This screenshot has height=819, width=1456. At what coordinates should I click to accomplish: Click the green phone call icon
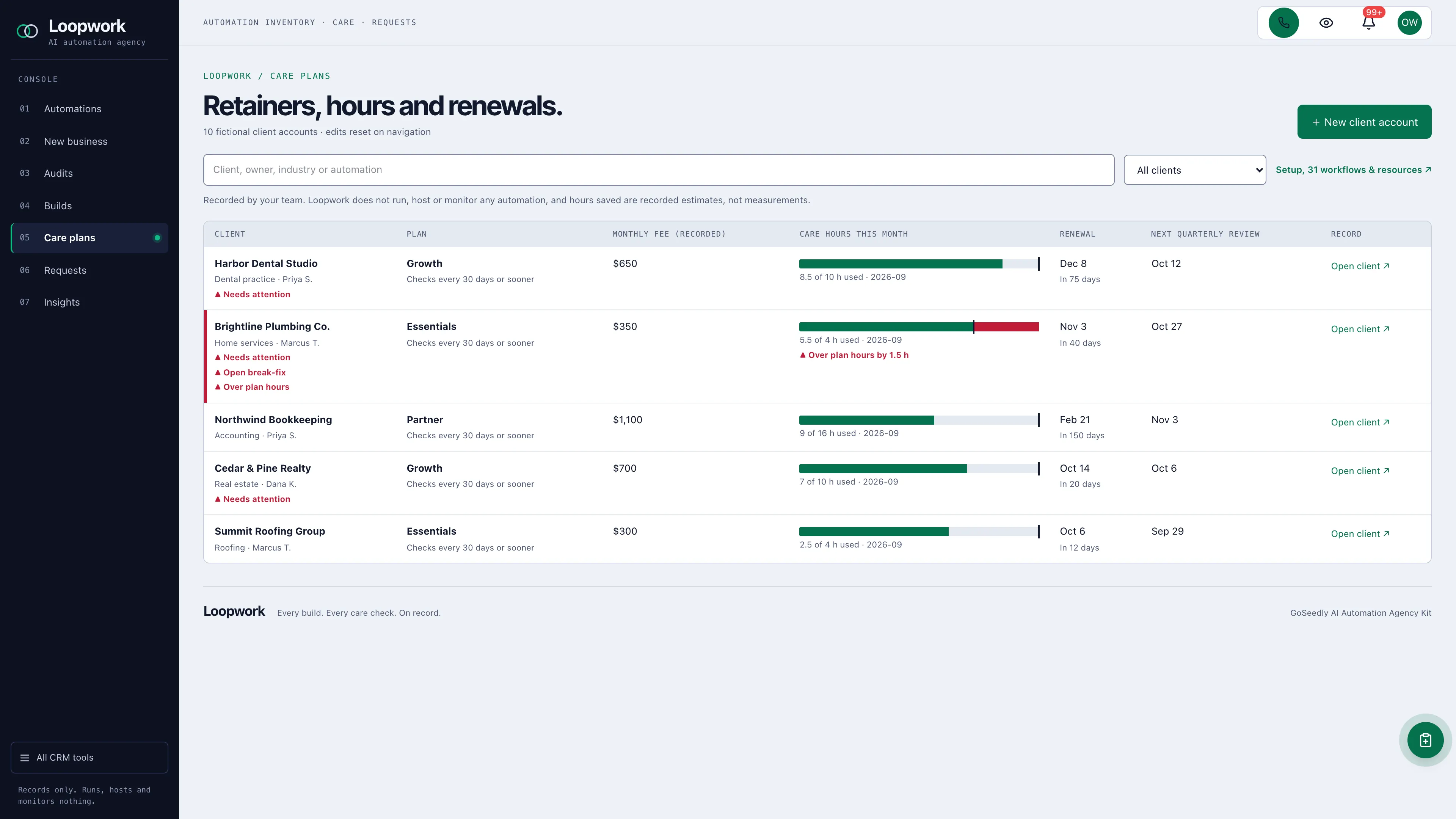click(1283, 23)
